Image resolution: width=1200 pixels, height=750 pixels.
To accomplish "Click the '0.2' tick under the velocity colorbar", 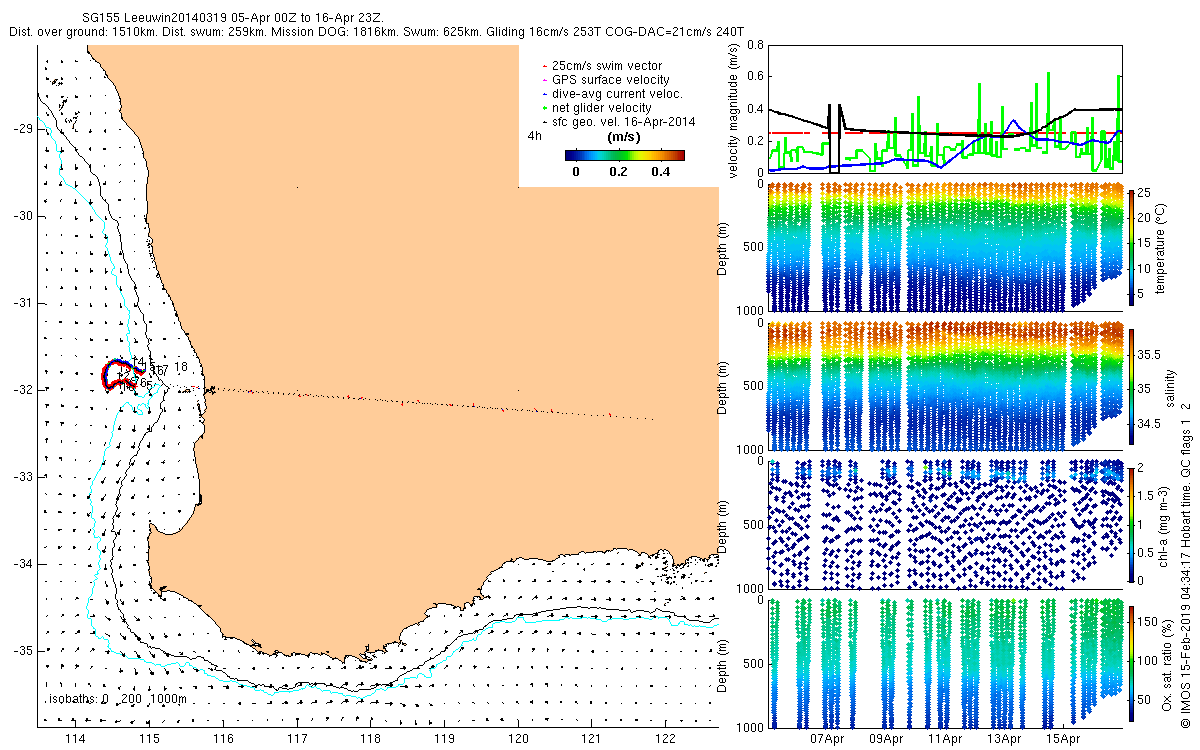I will pos(618,172).
